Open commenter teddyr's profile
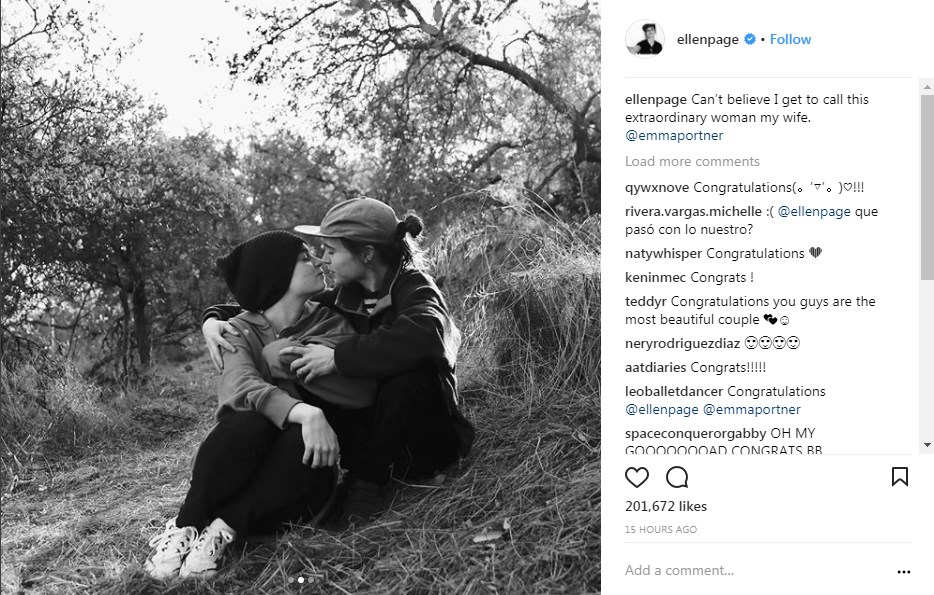Image resolution: width=934 pixels, height=595 pixels. pos(646,301)
